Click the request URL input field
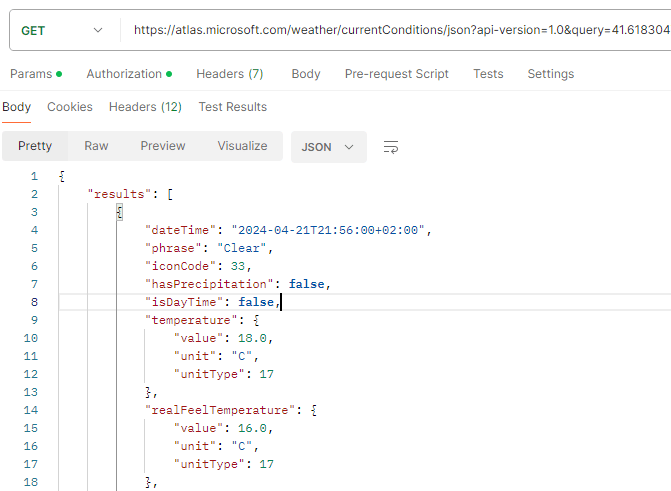 coord(400,31)
